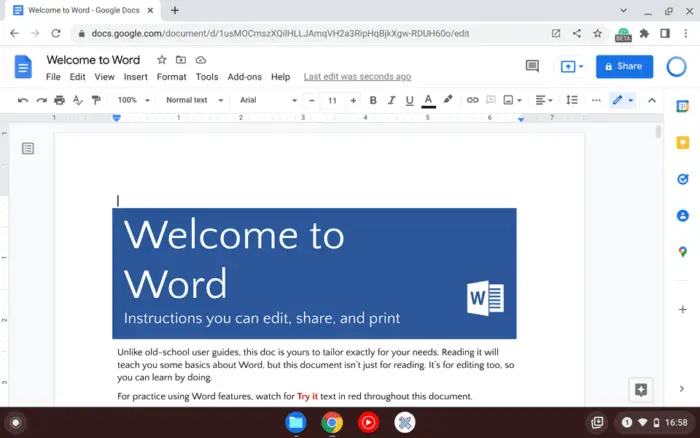
Task: Click the document title 'Welcome to Word'
Action: (93, 59)
